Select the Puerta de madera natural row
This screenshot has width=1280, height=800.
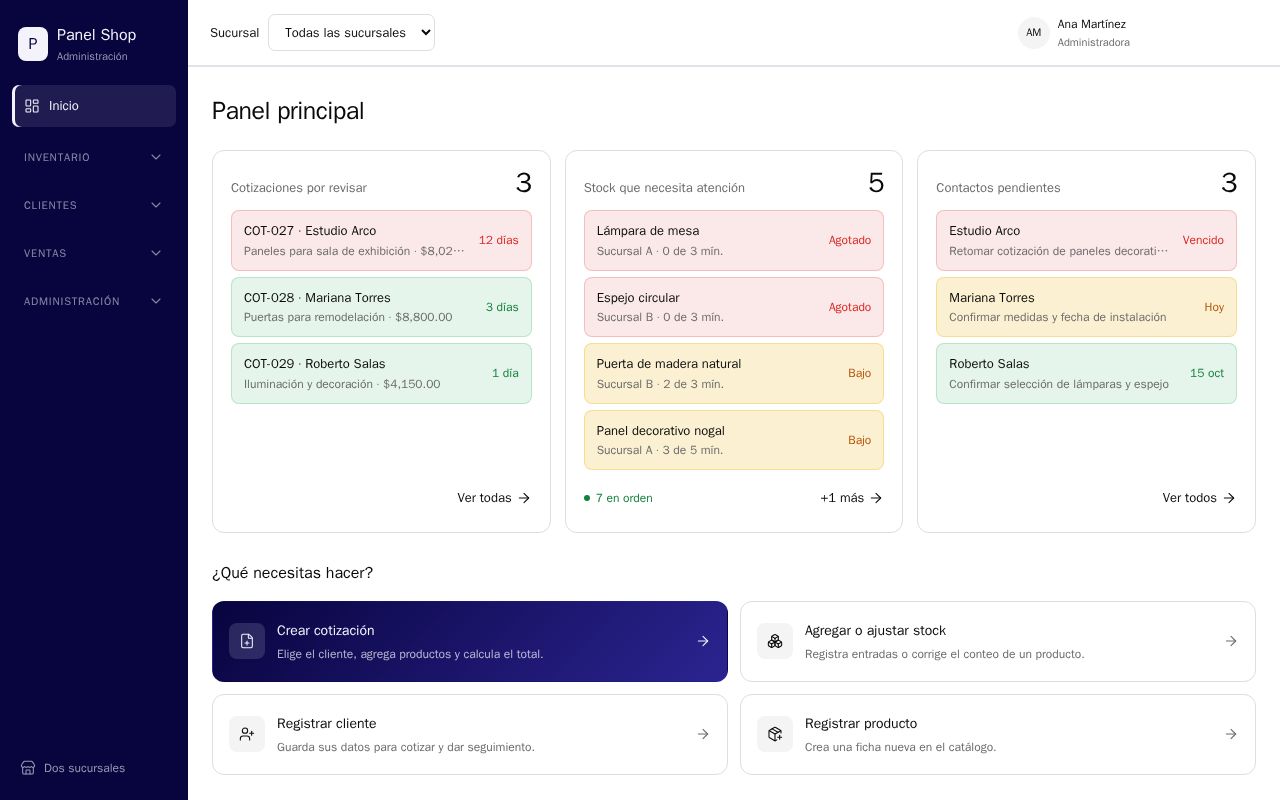point(734,373)
